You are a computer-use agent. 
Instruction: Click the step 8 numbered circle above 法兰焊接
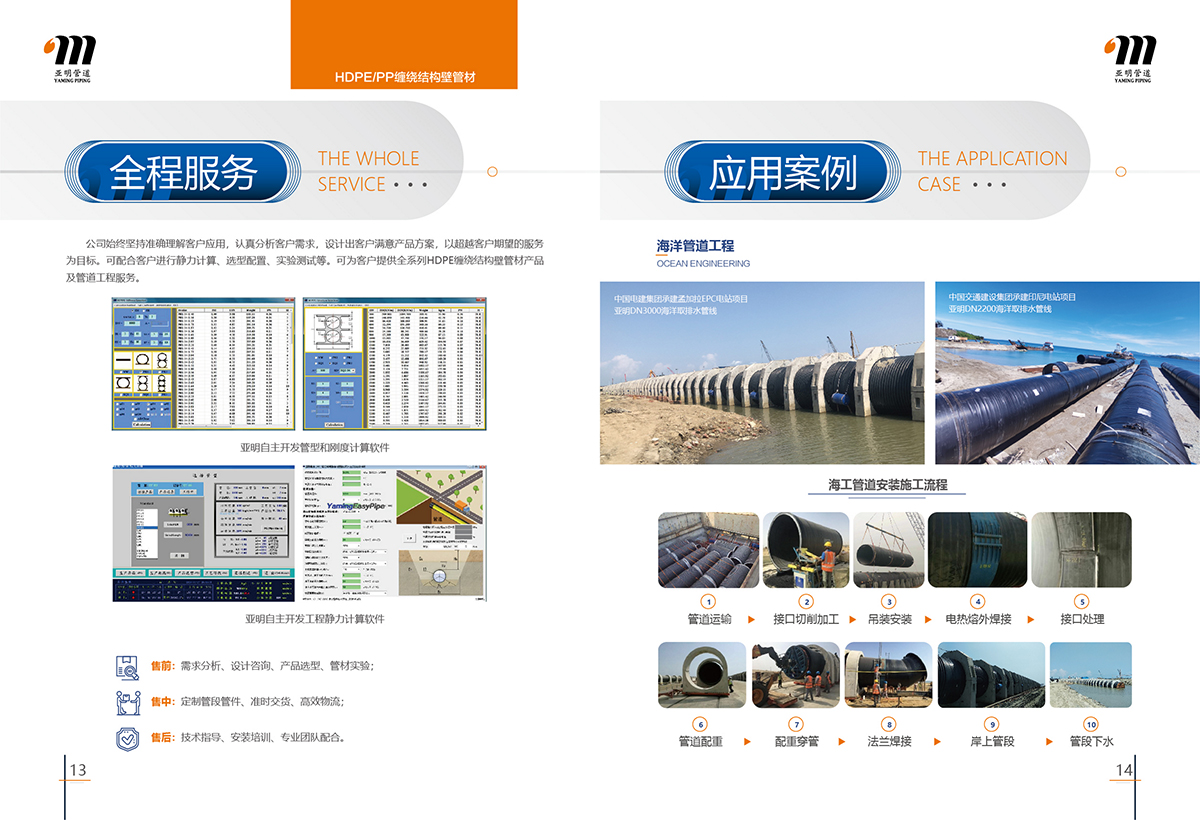pos(889,724)
